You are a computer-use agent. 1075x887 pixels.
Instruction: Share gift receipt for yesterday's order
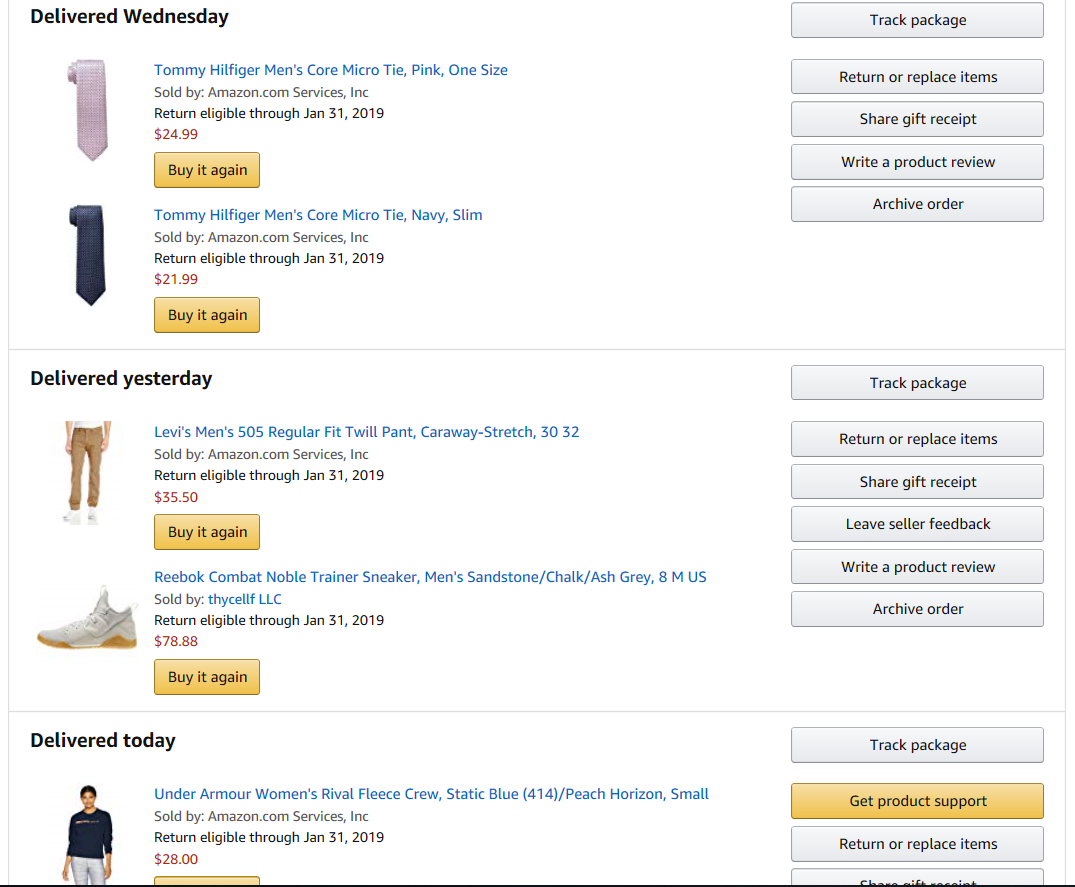pos(917,482)
